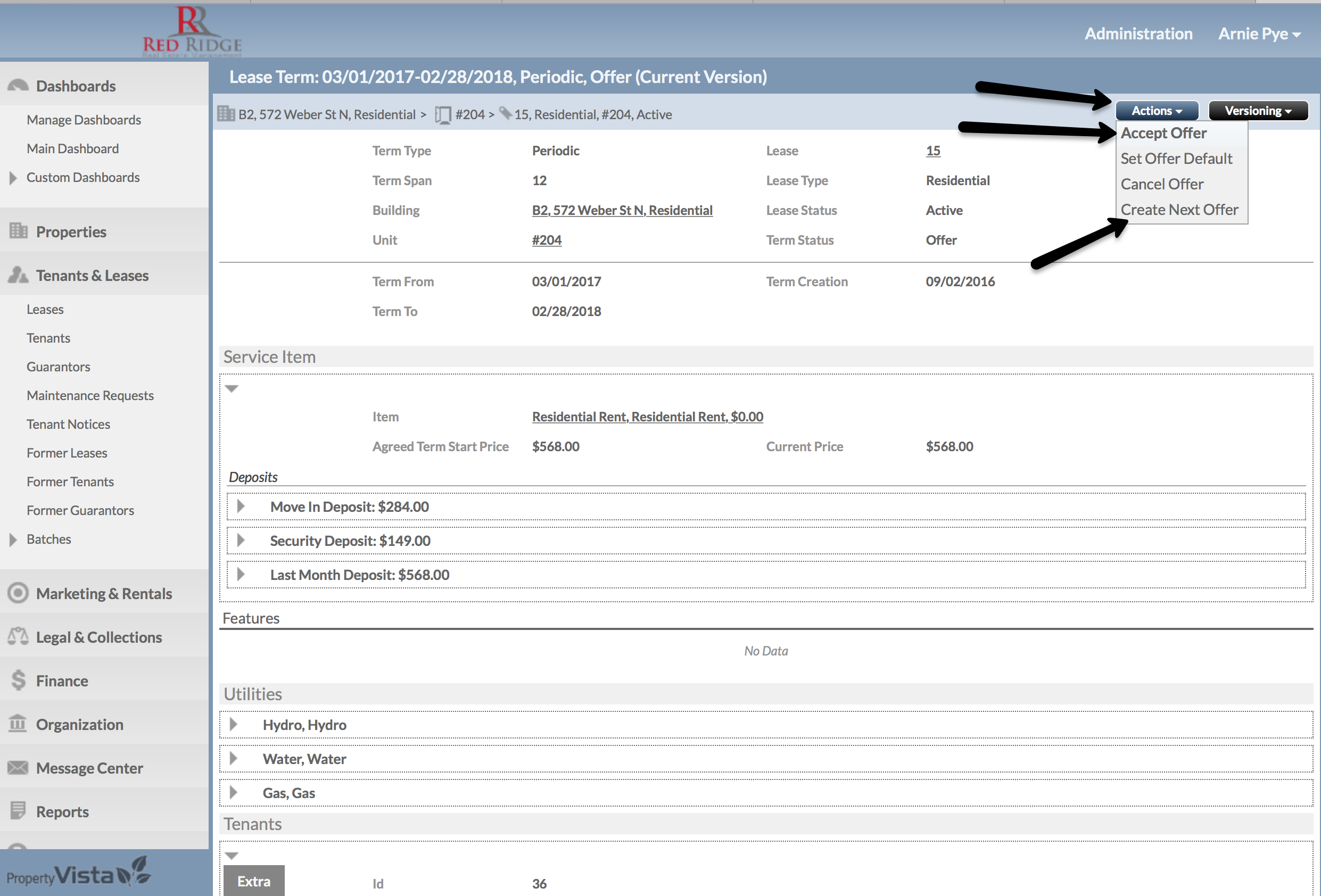Click the Reports document icon
This screenshot has height=896, width=1321.
(18, 811)
